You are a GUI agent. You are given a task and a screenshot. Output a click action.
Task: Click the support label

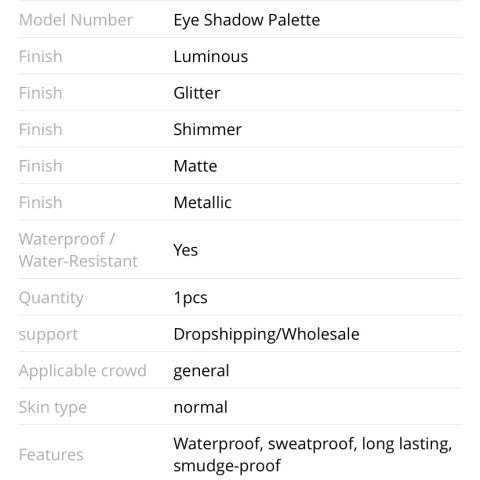click(x=48, y=335)
